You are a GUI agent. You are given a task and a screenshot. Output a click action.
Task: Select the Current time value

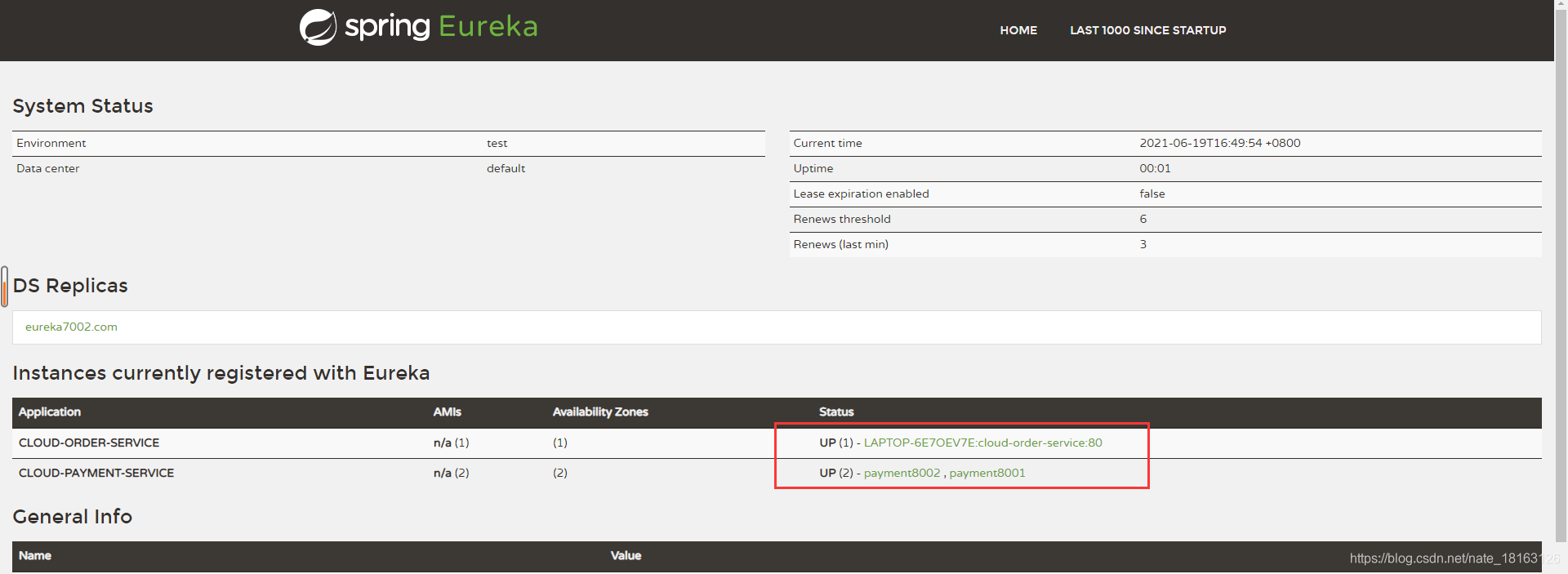pos(1219,143)
